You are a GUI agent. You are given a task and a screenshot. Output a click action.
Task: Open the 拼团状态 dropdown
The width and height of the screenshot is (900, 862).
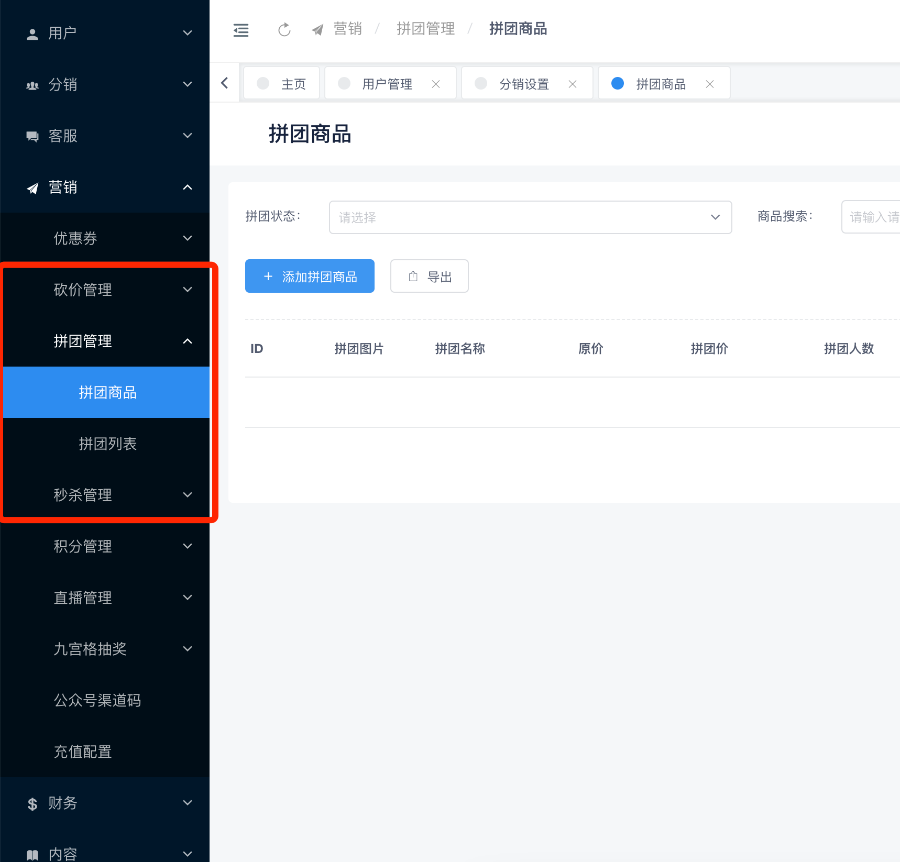click(530, 217)
